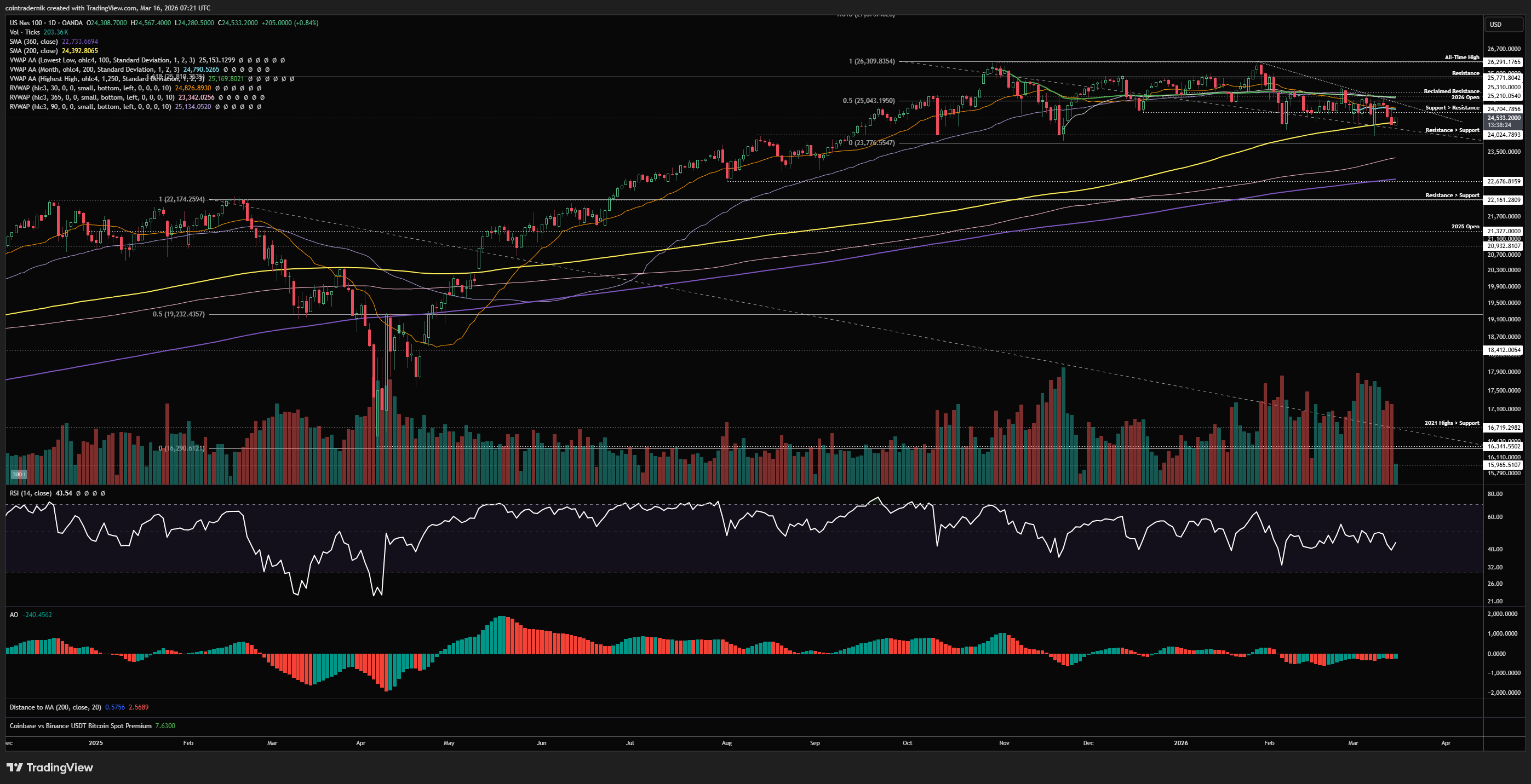Screen dimensions: 1531x784
Task: Click the AO indicator pane label
Action: click(x=14, y=615)
